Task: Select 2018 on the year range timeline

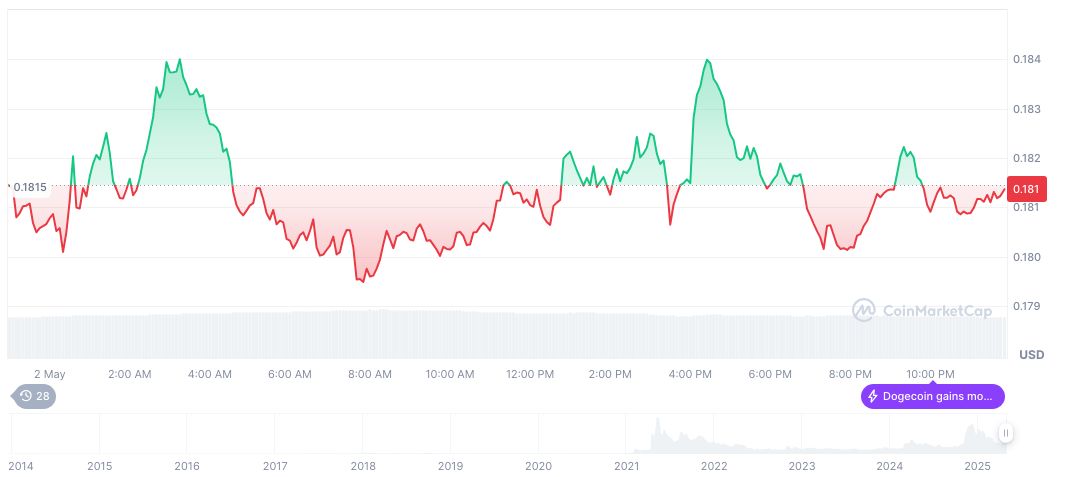Action: pyautogui.click(x=363, y=466)
